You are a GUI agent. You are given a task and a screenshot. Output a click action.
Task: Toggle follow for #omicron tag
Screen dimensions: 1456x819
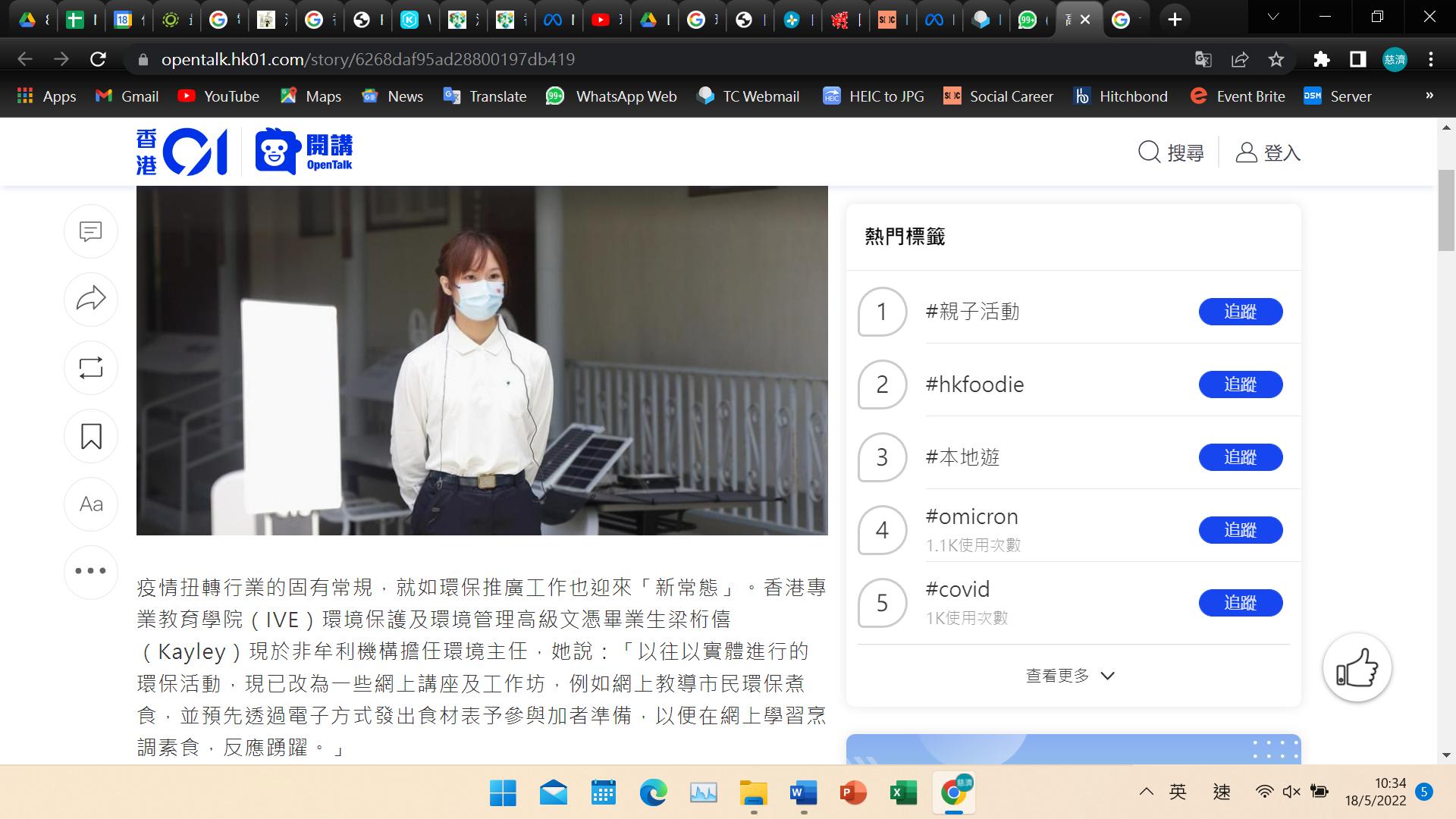coord(1240,530)
